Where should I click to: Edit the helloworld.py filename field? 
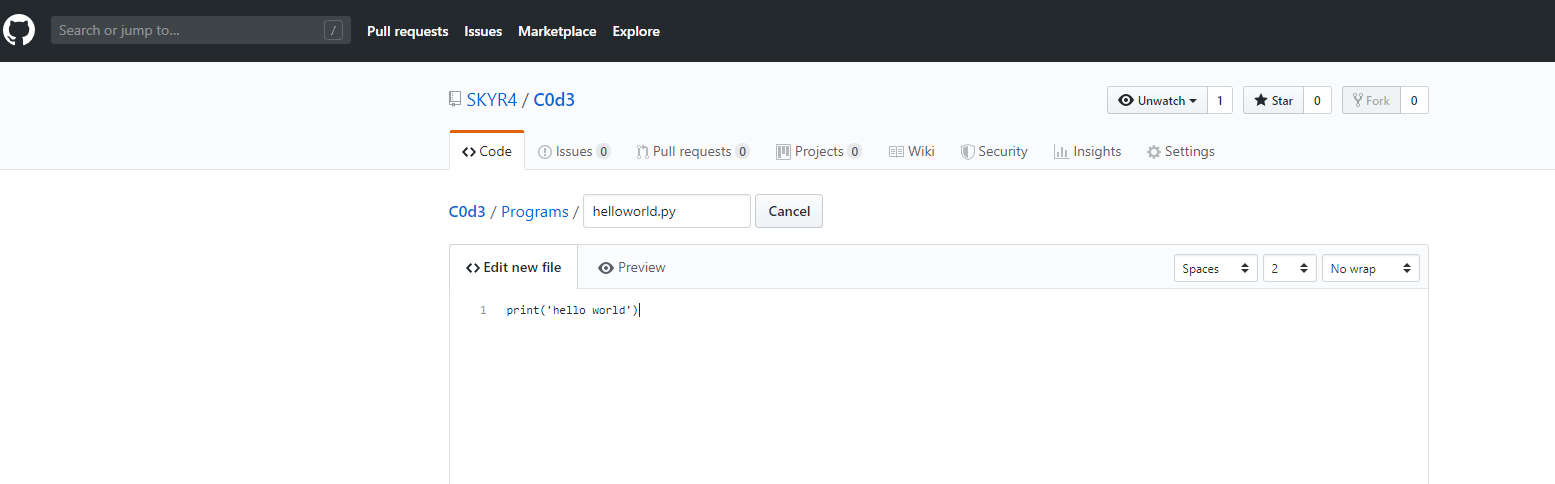[x=667, y=211]
